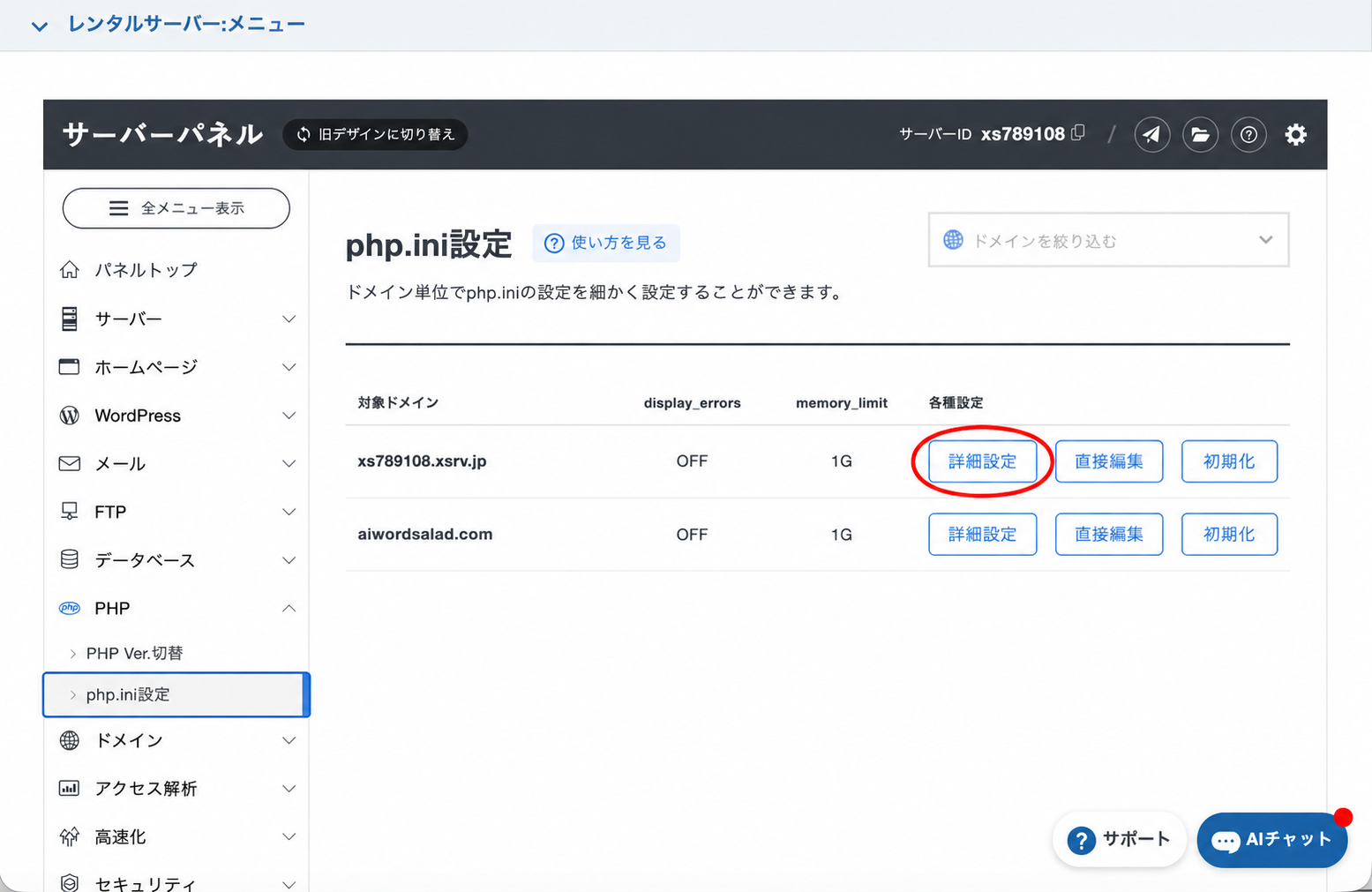Click the speed icon beside 高速化
The width and height of the screenshot is (1372, 892).
(x=70, y=836)
